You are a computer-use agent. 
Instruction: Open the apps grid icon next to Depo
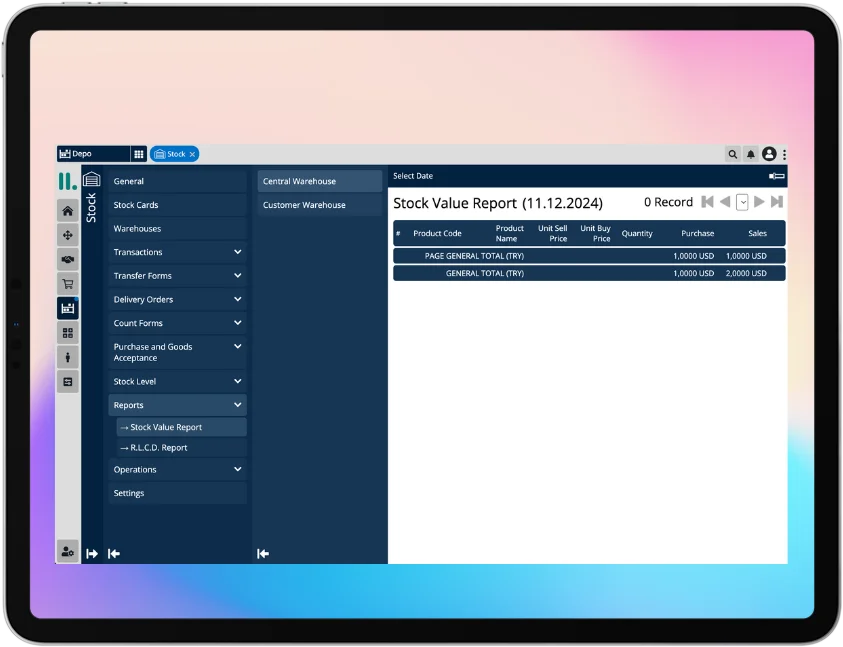(x=137, y=153)
